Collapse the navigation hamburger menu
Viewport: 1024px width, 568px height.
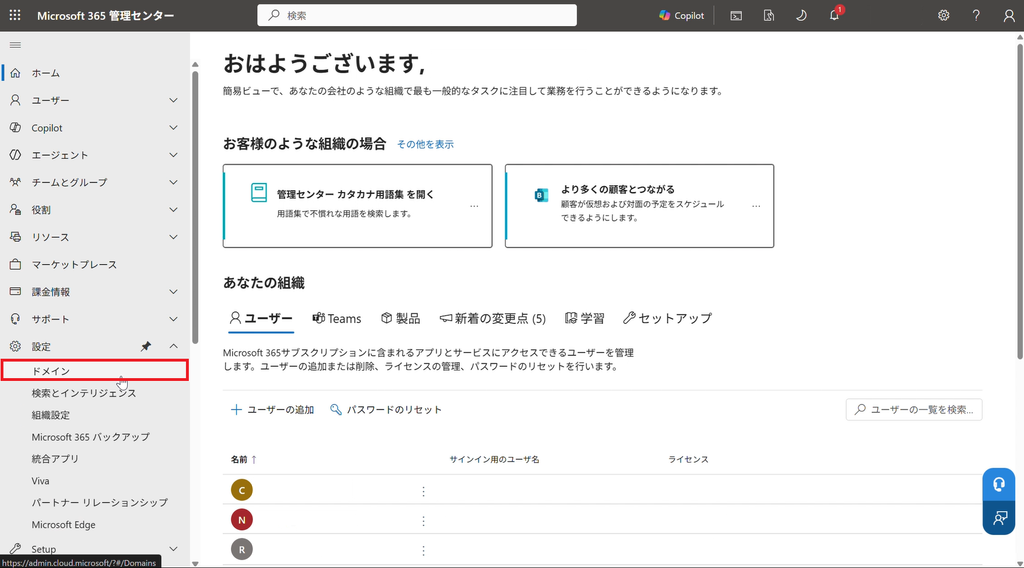pos(15,45)
